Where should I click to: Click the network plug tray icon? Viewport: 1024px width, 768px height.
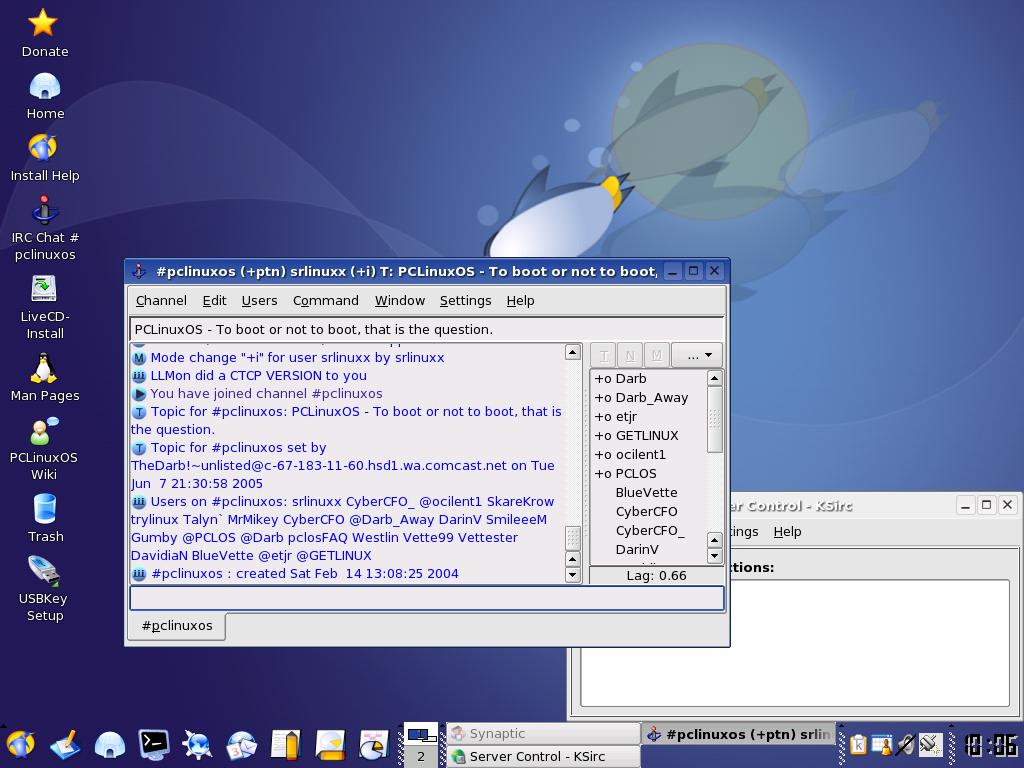pyautogui.click(x=930, y=745)
